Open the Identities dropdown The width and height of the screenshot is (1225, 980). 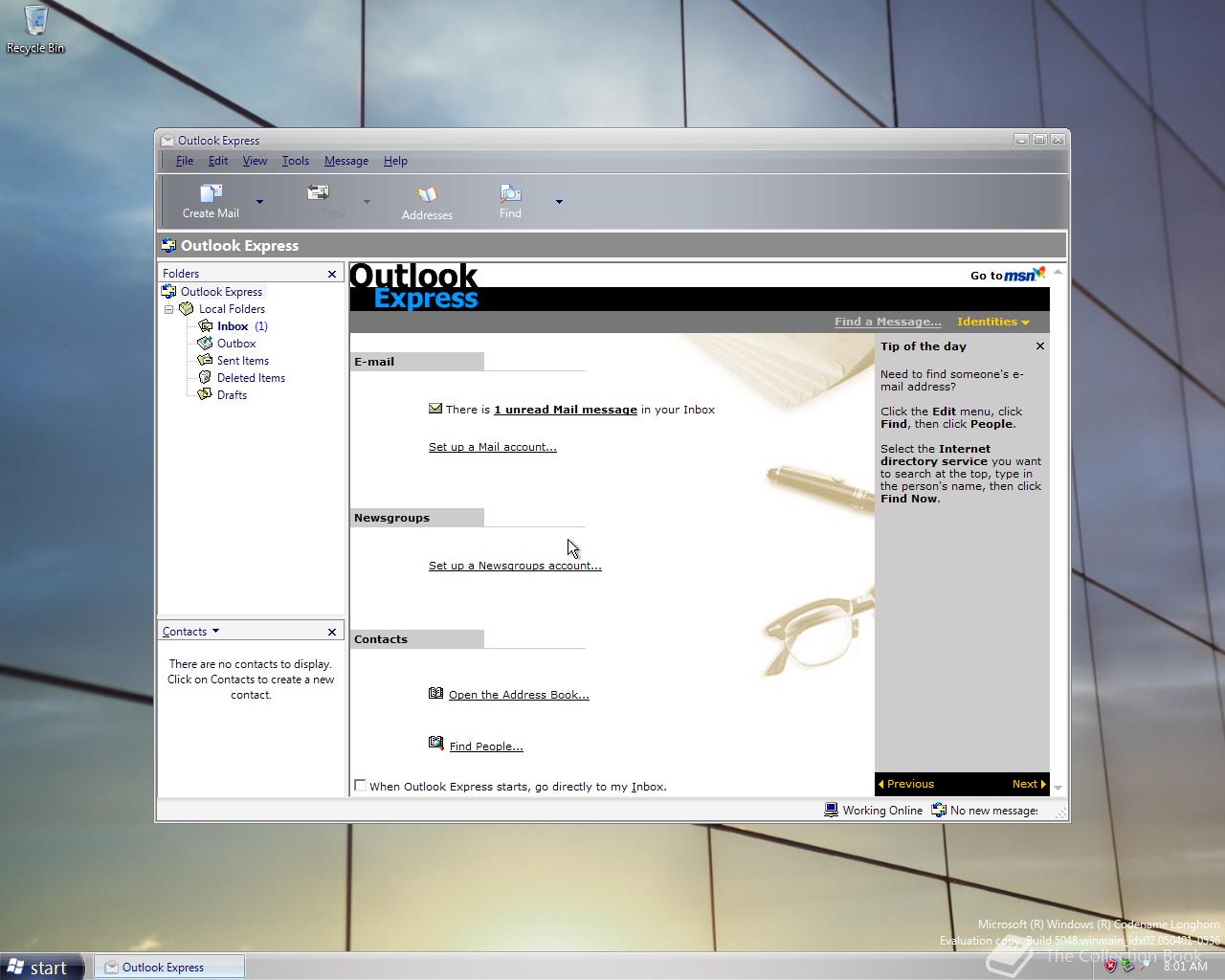pos(993,322)
